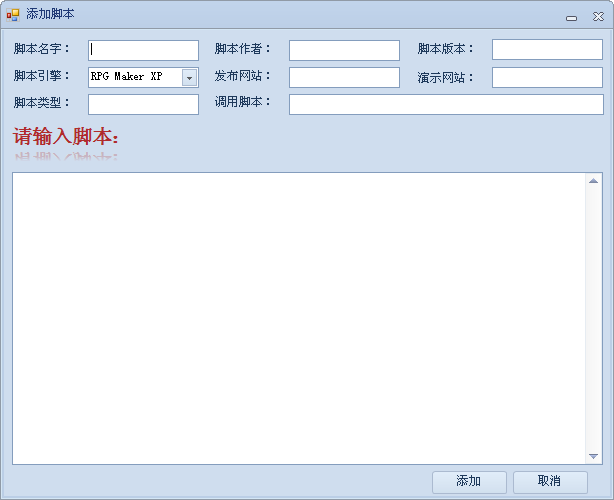Click the 脚本名字 input field
614x500 pixels.
(x=143, y=50)
